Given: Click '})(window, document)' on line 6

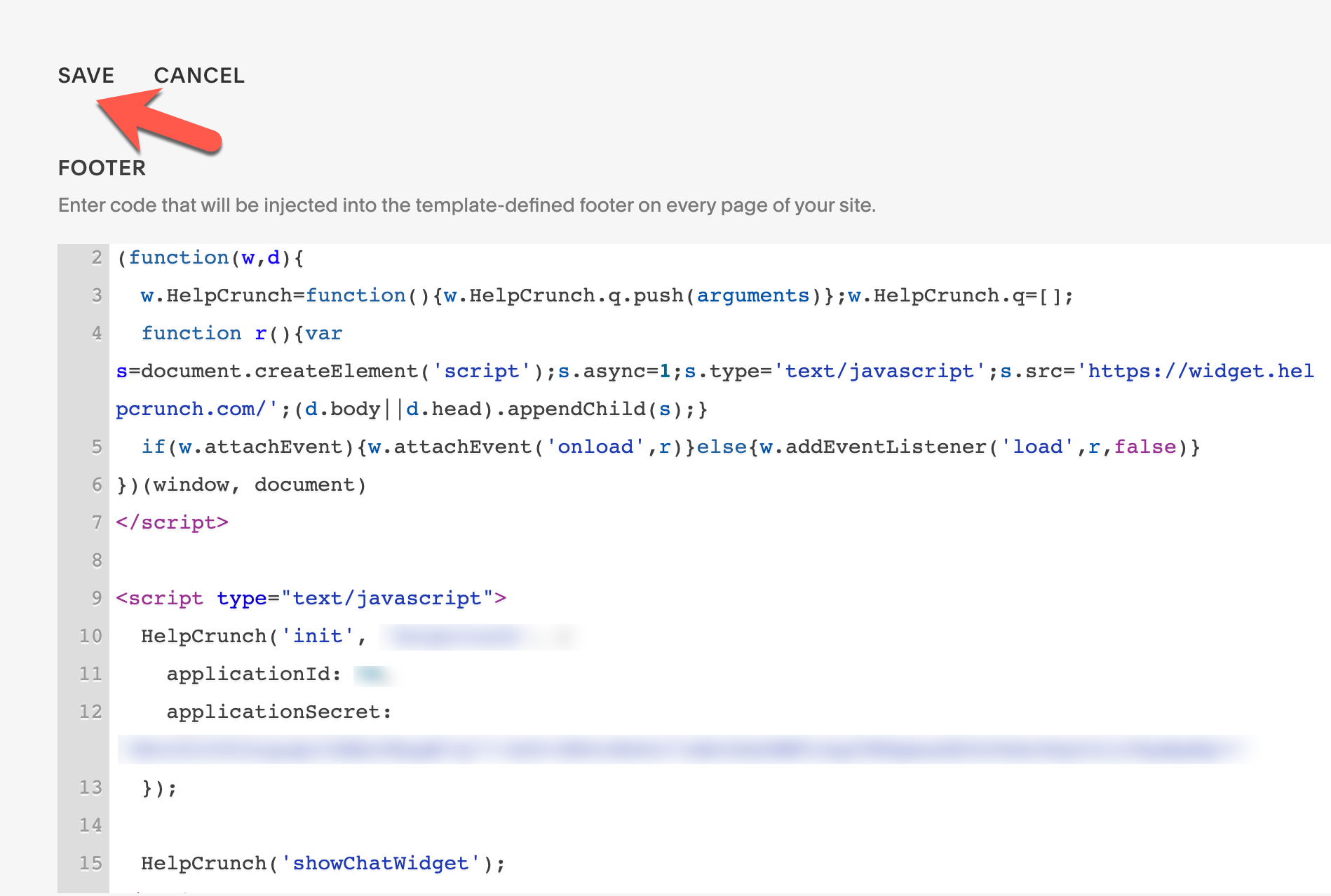Looking at the screenshot, I should click(241, 485).
